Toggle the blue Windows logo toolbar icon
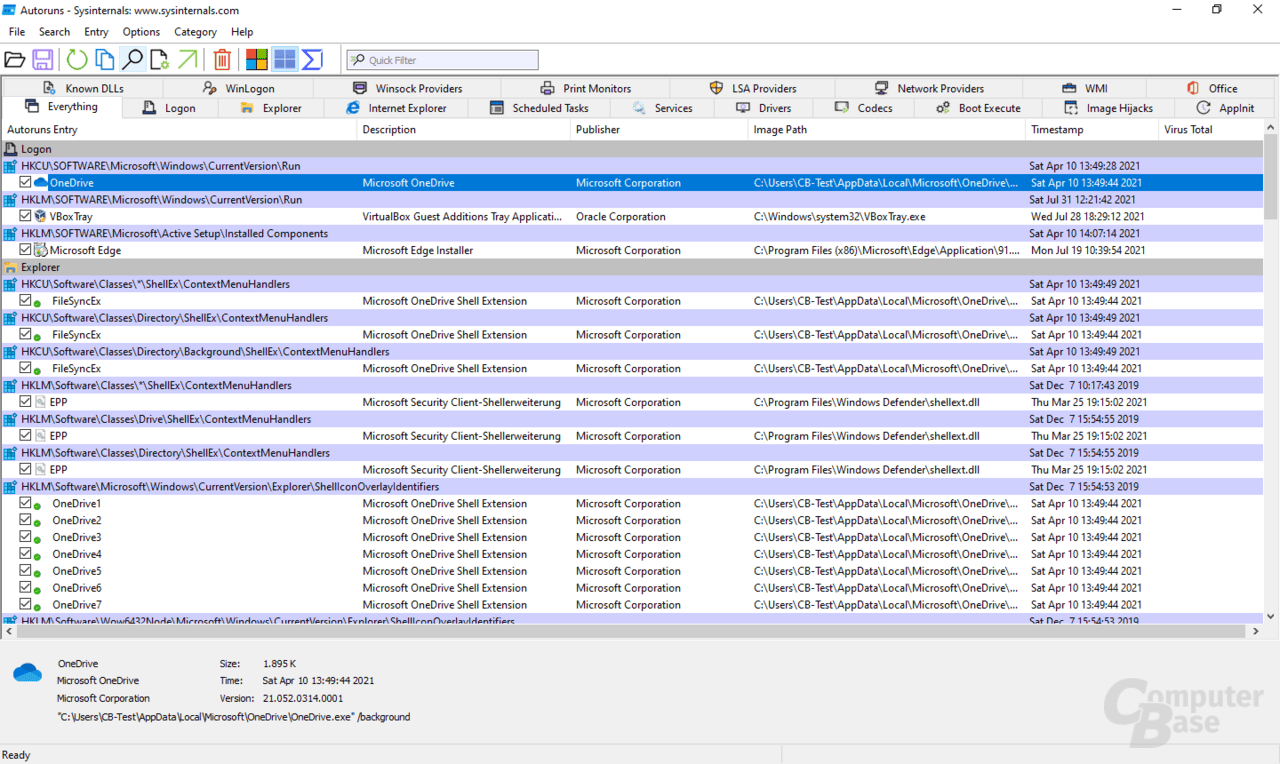Image resolution: width=1280 pixels, height=764 pixels. (285, 60)
